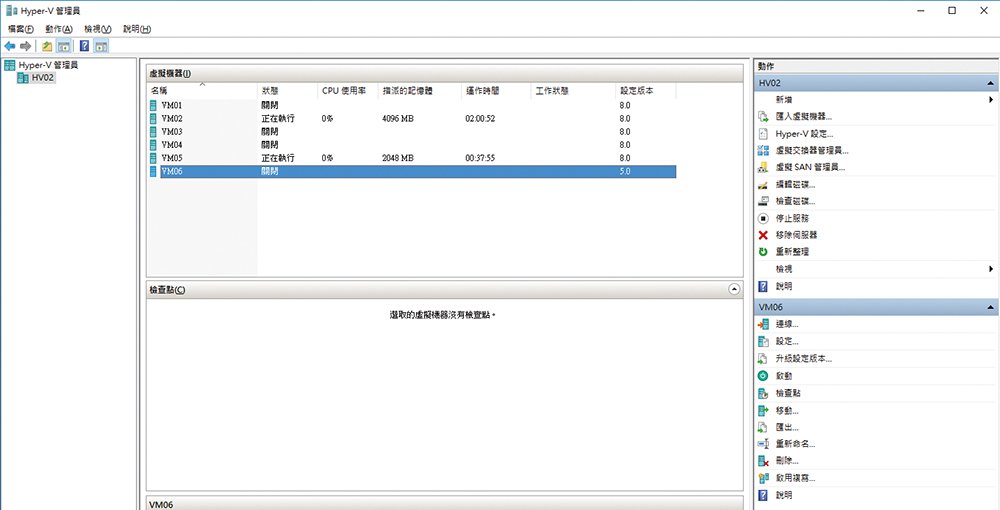Click the 2048 MB memory cell of VM05

(398, 158)
